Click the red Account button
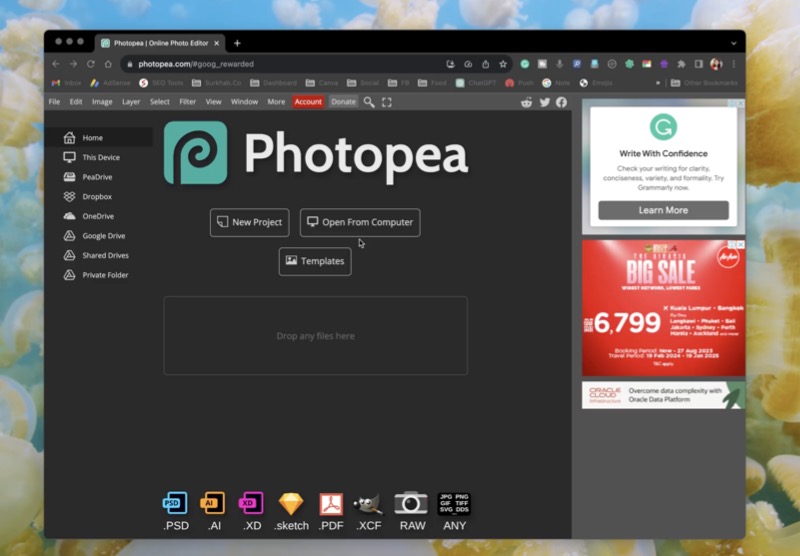800x556 pixels. (308, 102)
